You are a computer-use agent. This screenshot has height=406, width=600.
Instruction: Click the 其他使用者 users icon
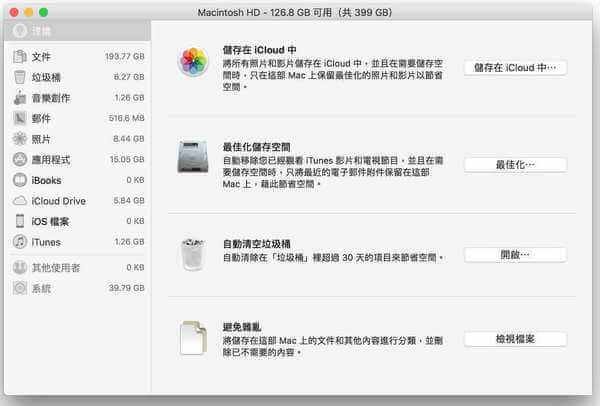point(20,267)
